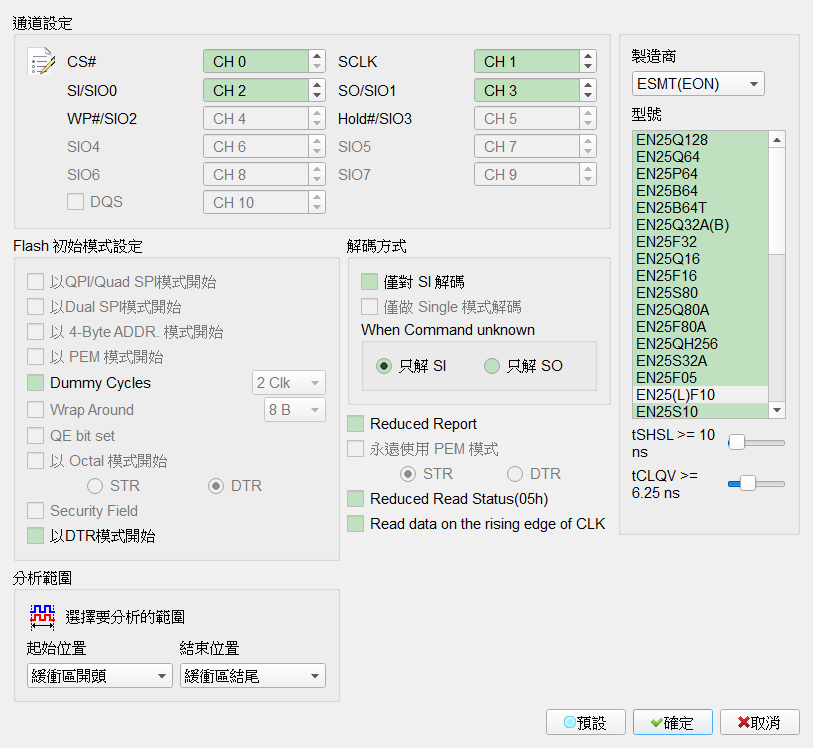Open the Wrap Around 8 B dropdown
The image size is (813, 748).
point(295,410)
